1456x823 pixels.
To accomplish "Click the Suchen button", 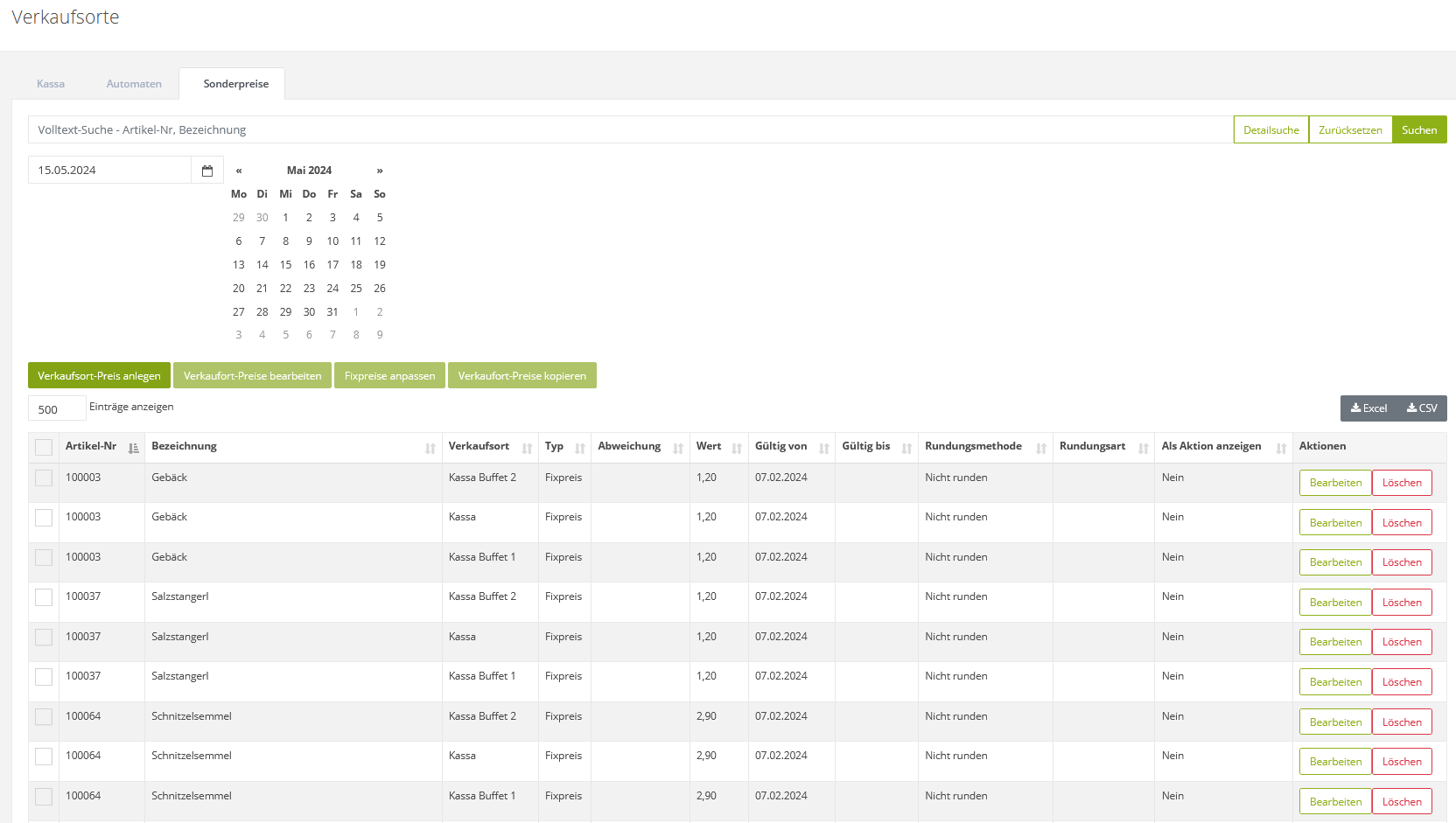I will 1419,129.
